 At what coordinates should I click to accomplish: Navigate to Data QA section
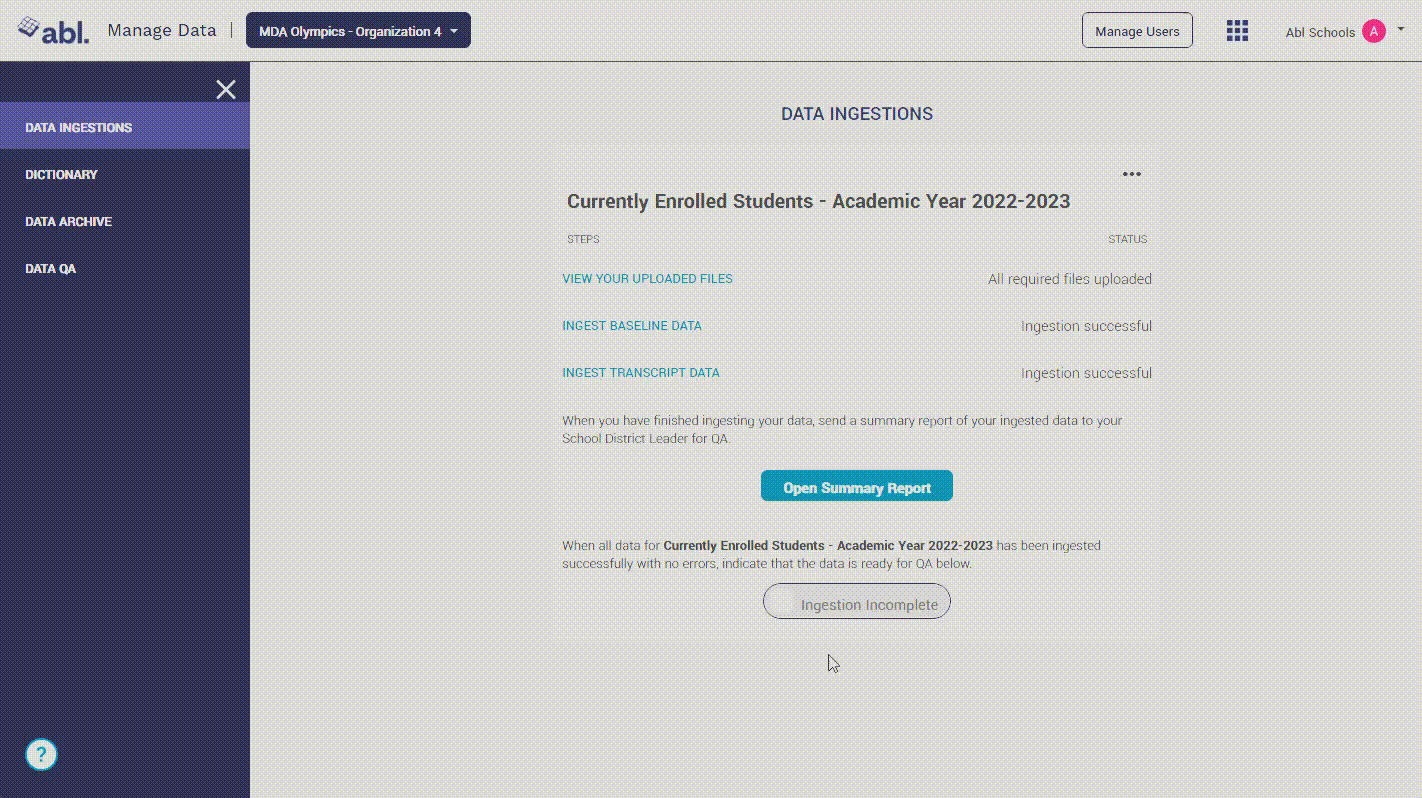click(x=51, y=269)
